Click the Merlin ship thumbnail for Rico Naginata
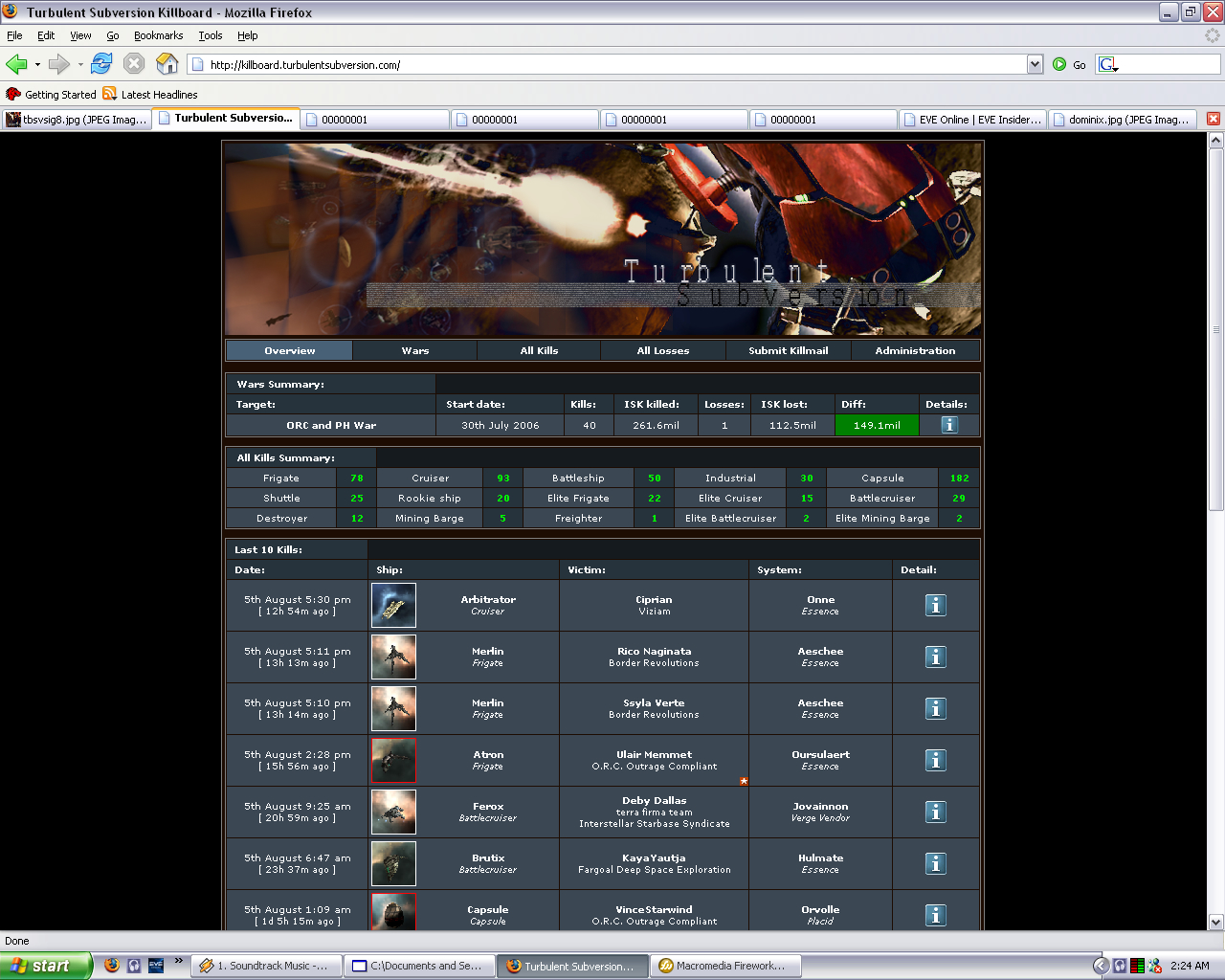Image resolution: width=1225 pixels, height=980 pixels. point(393,657)
